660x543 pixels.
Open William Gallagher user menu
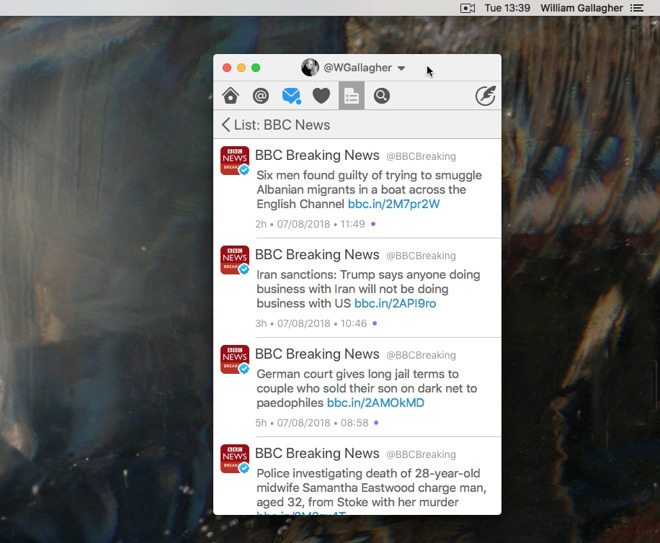(x=581, y=8)
